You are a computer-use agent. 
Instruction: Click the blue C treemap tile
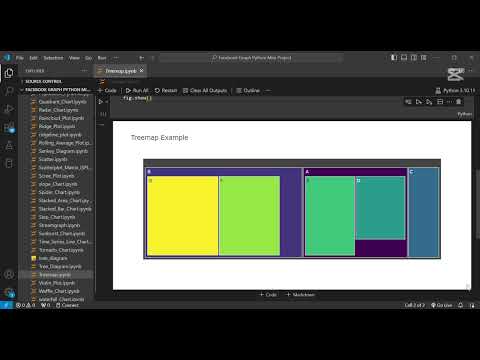[423, 212]
